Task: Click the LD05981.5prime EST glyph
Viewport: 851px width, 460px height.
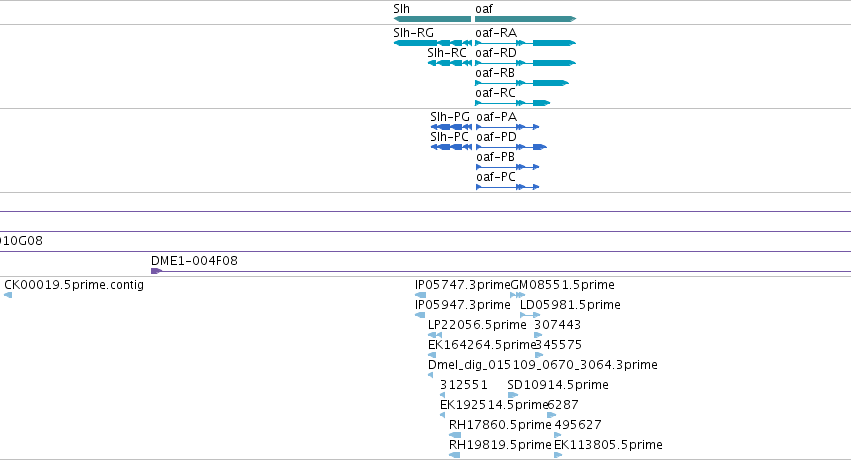Action: click(530, 315)
